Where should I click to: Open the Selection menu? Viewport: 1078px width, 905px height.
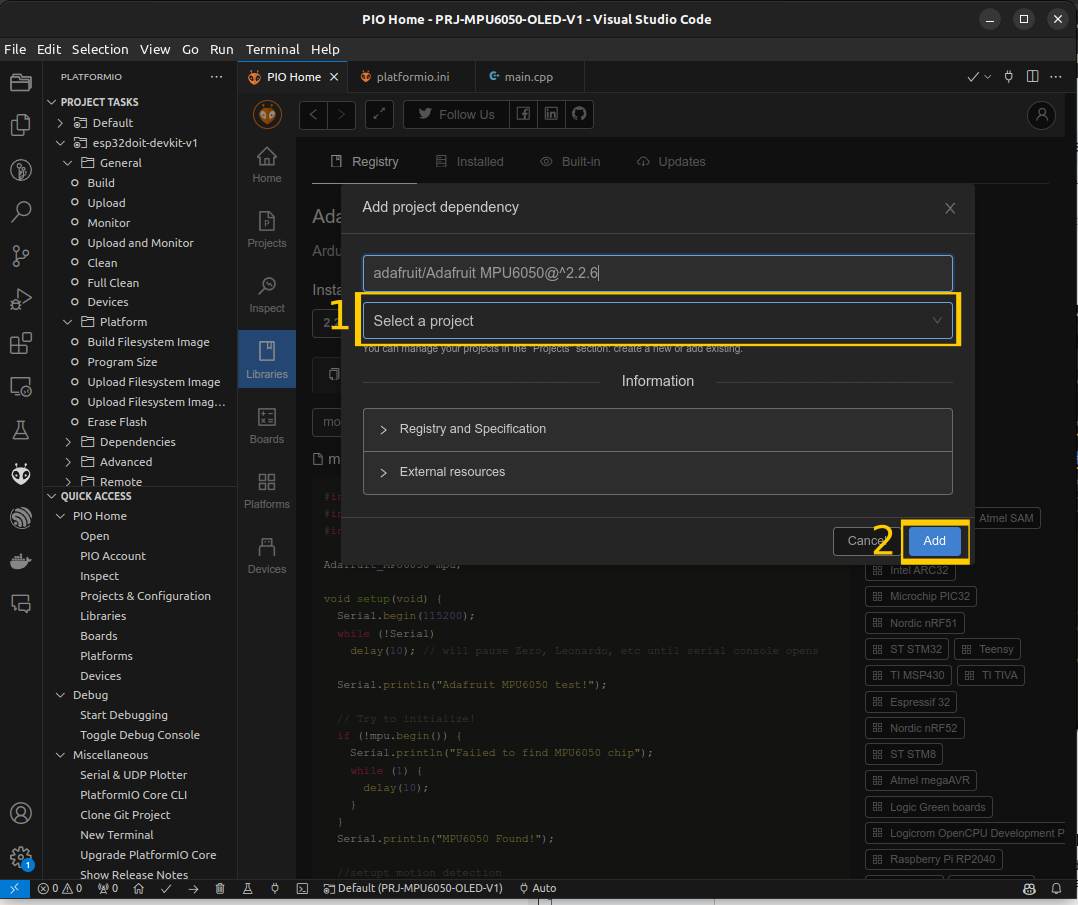pos(100,50)
